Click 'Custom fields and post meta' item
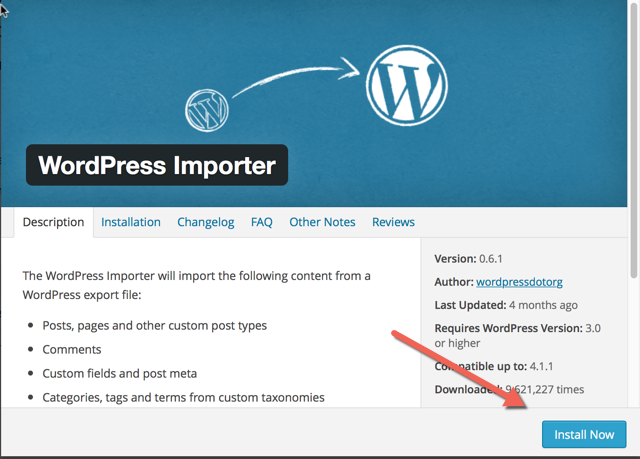This screenshot has height=459, width=640. tap(120, 373)
